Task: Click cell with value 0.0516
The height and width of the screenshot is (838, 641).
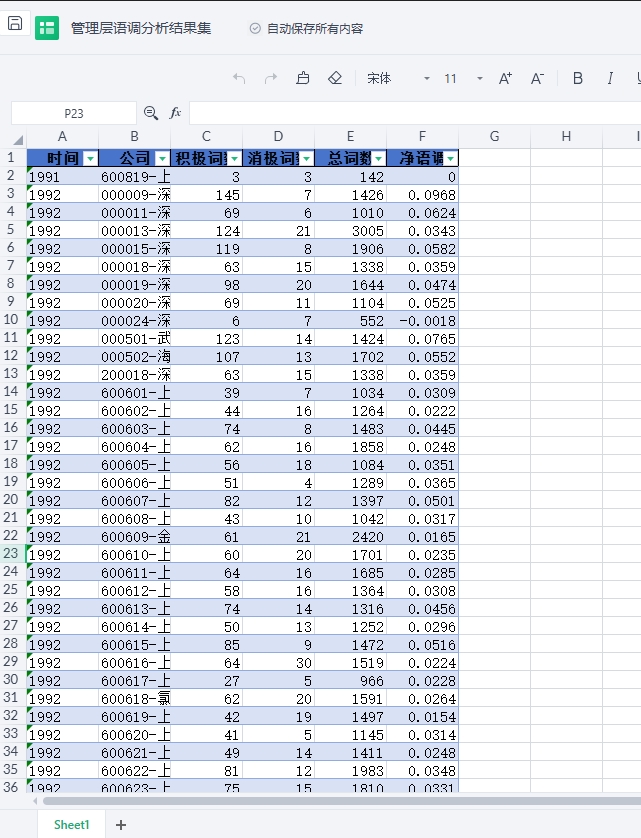Action: (422, 645)
